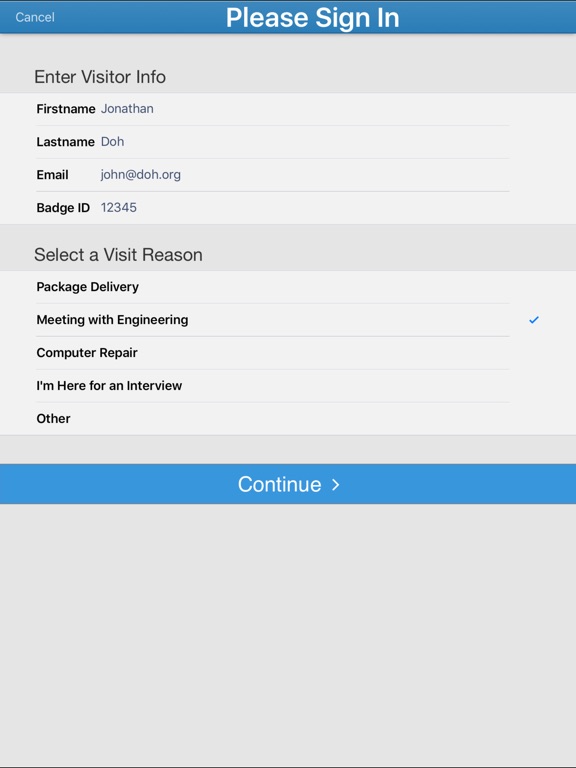Click the Please Sign In title

(x=312, y=18)
